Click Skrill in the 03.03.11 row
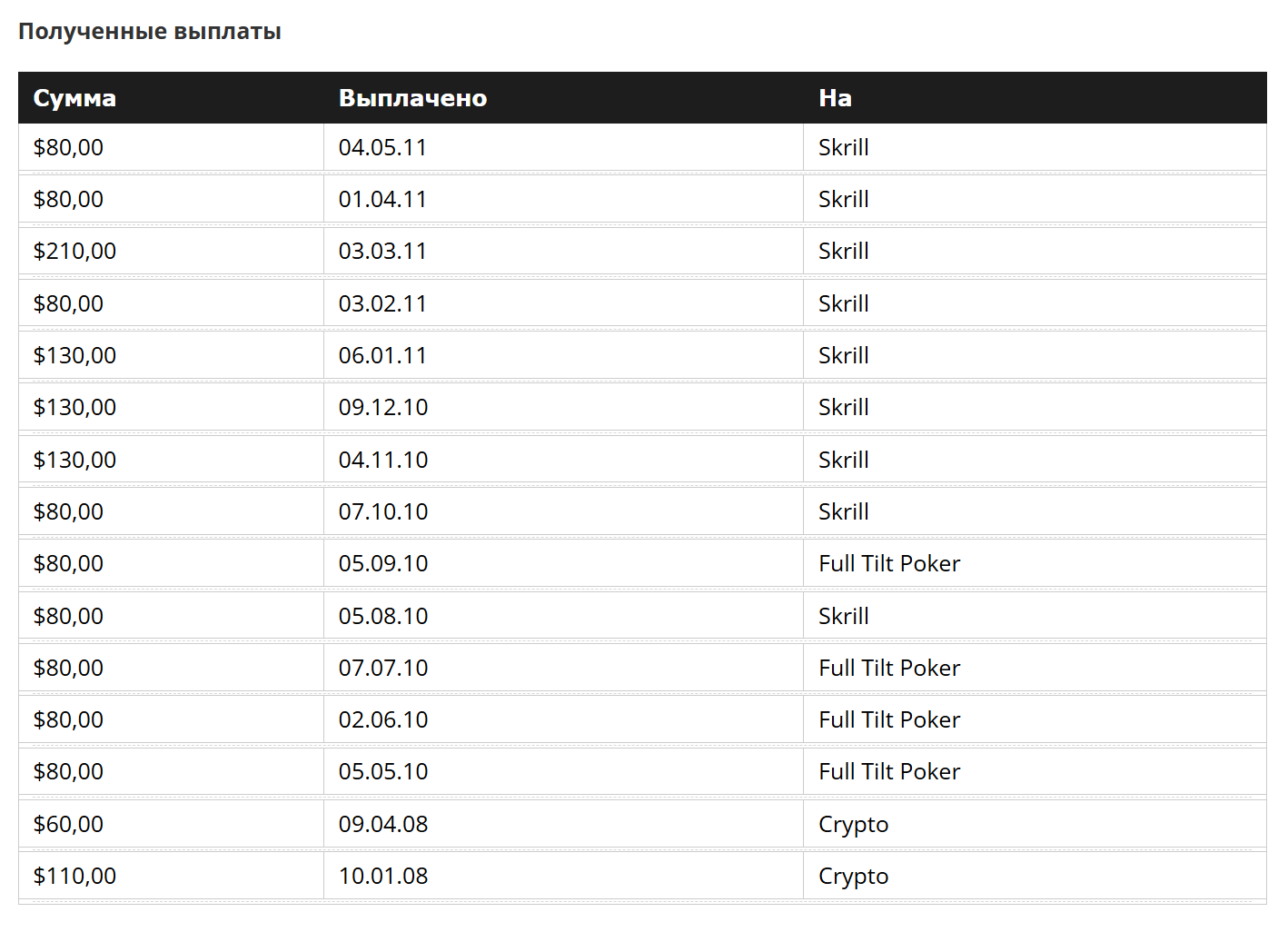This screenshot has width=1288, height=932. [x=843, y=252]
